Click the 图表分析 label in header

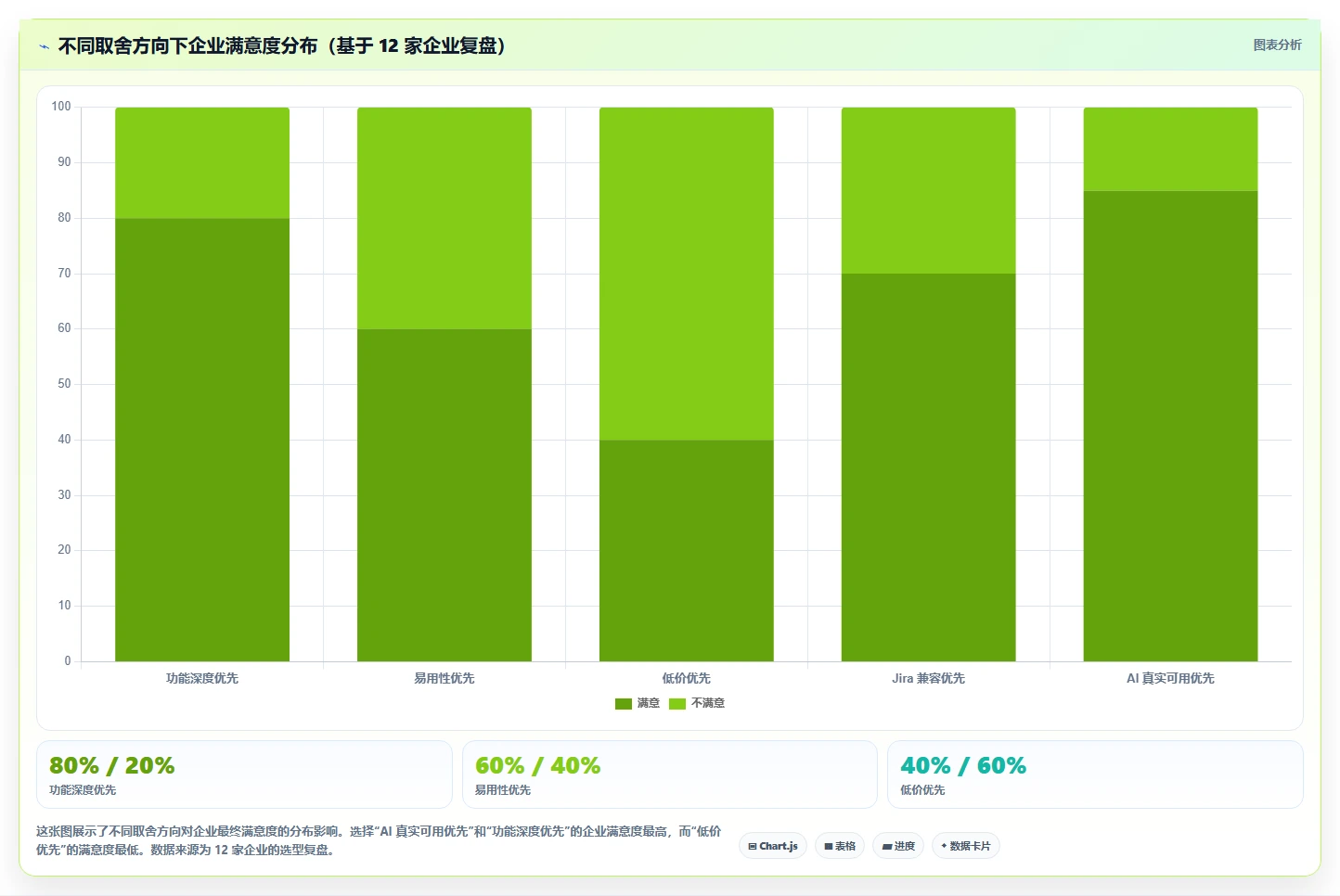[x=1277, y=45]
